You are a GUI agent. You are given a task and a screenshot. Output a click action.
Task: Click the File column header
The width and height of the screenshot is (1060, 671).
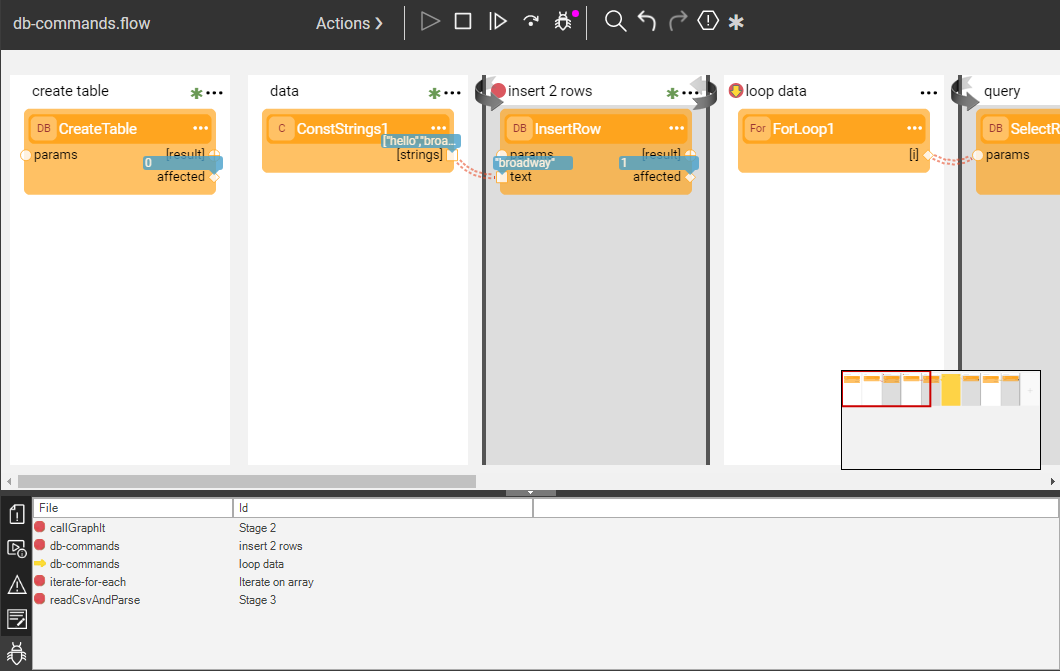[x=133, y=508]
